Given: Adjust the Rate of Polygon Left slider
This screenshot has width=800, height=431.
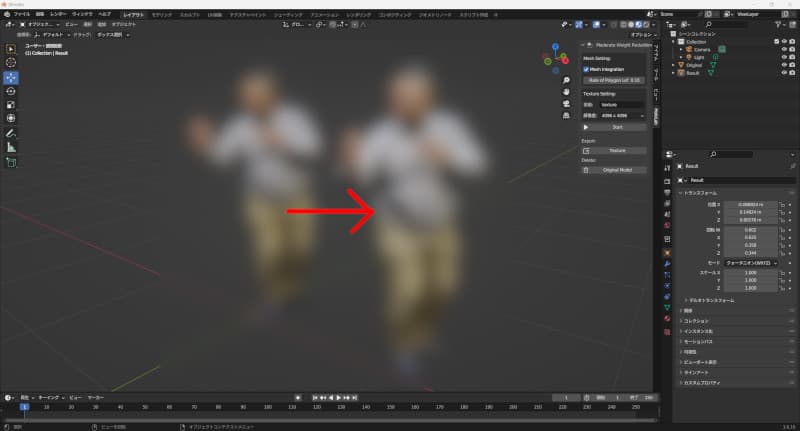Looking at the screenshot, I should click(616, 80).
